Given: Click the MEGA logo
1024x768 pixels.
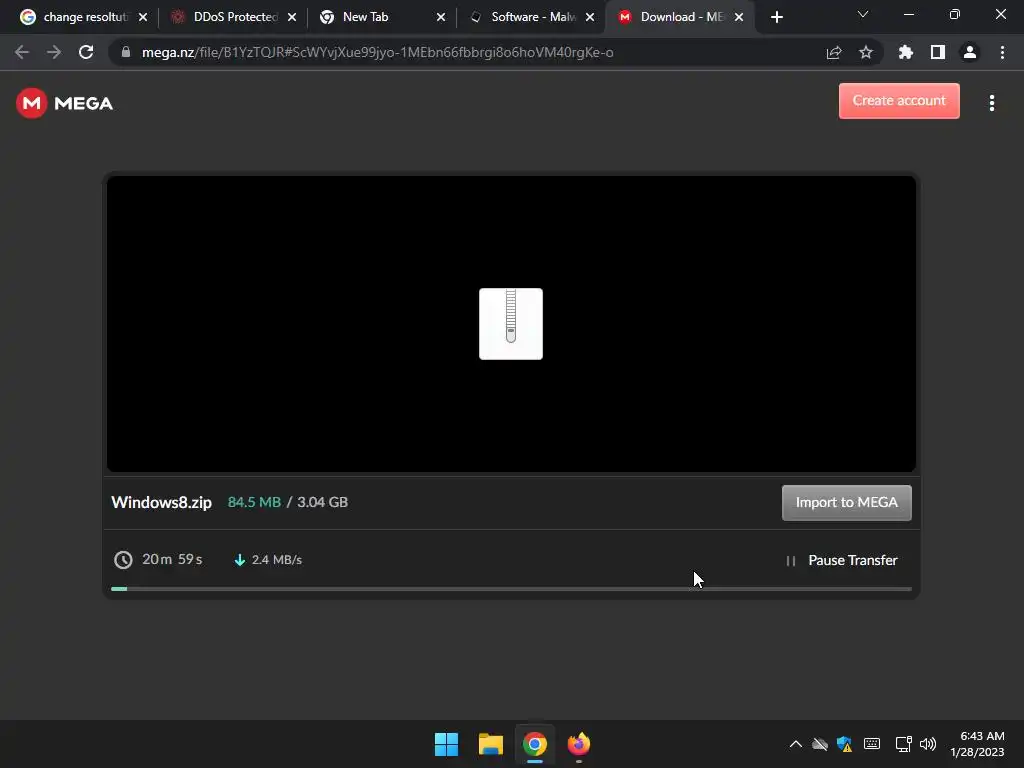Looking at the screenshot, I should (x=65, y=103).
